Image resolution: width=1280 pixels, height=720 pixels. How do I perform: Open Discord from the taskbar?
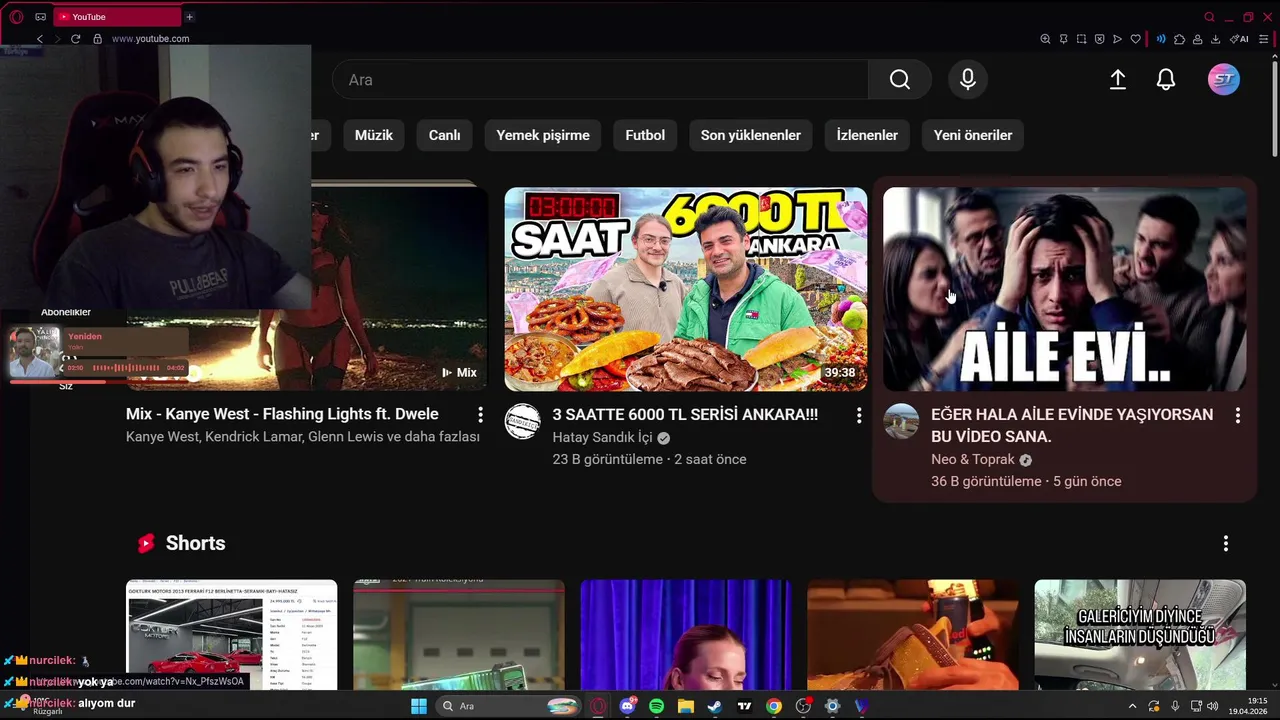628,706
